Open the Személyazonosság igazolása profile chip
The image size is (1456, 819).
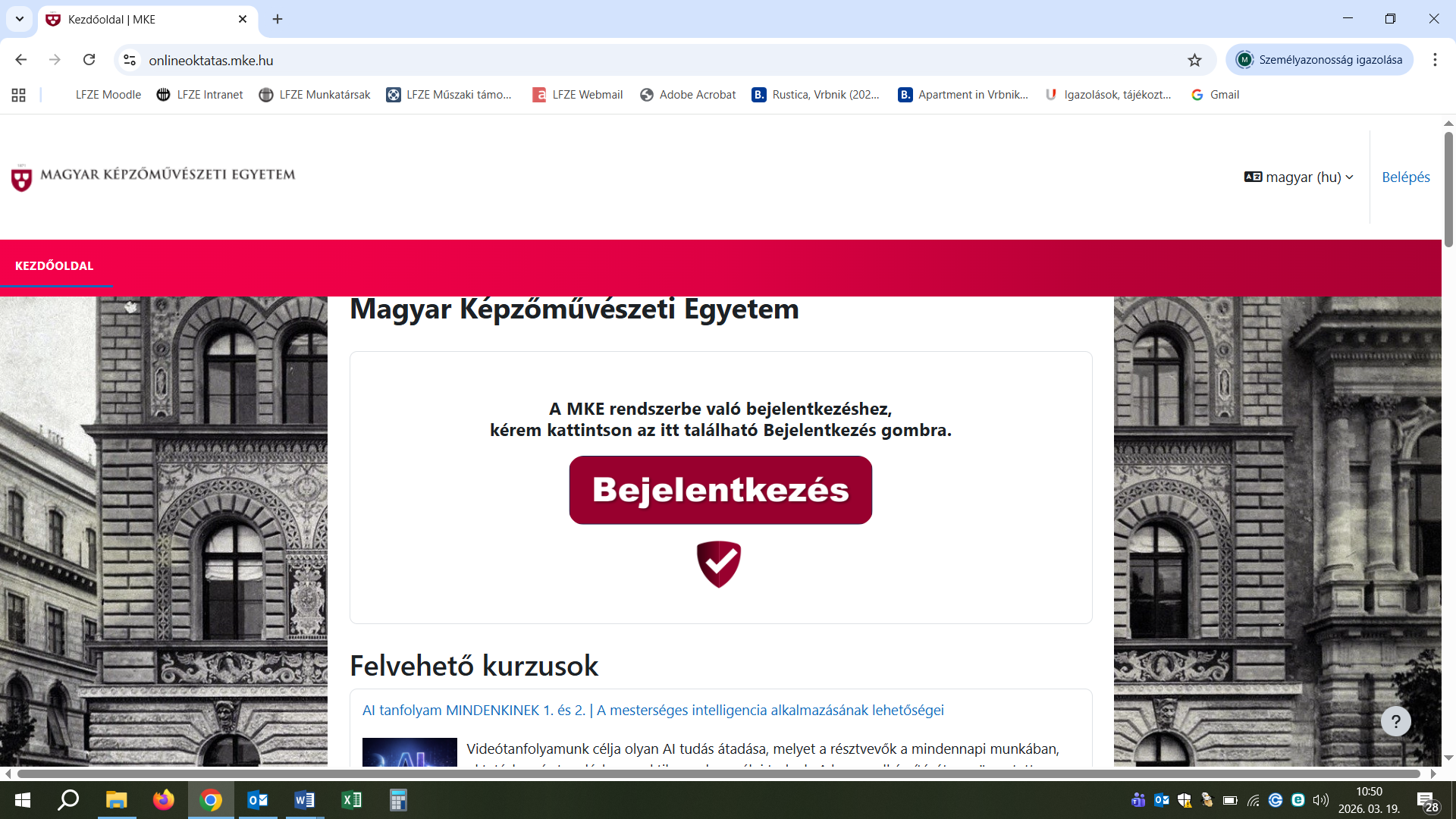pyautogui.click(x=1319, y=60)
